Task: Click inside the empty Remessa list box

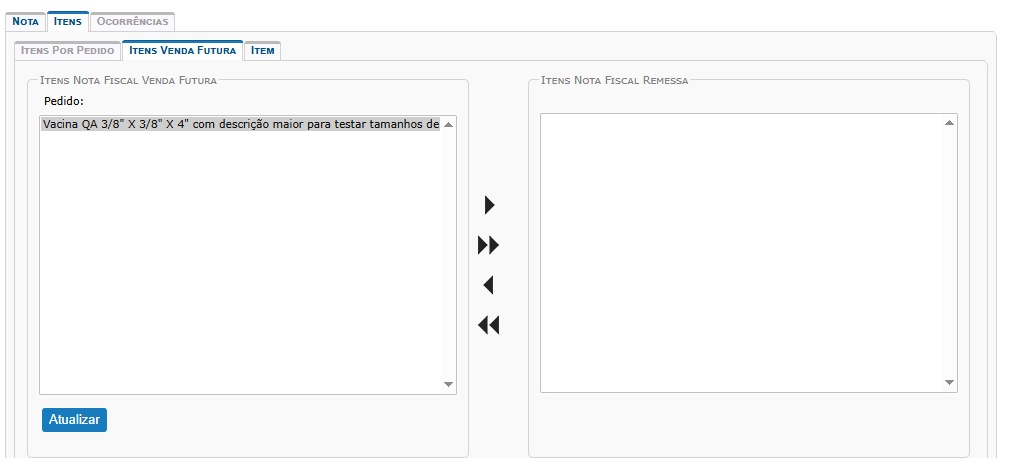Action: pyautogui.click(x=740, y=250)
